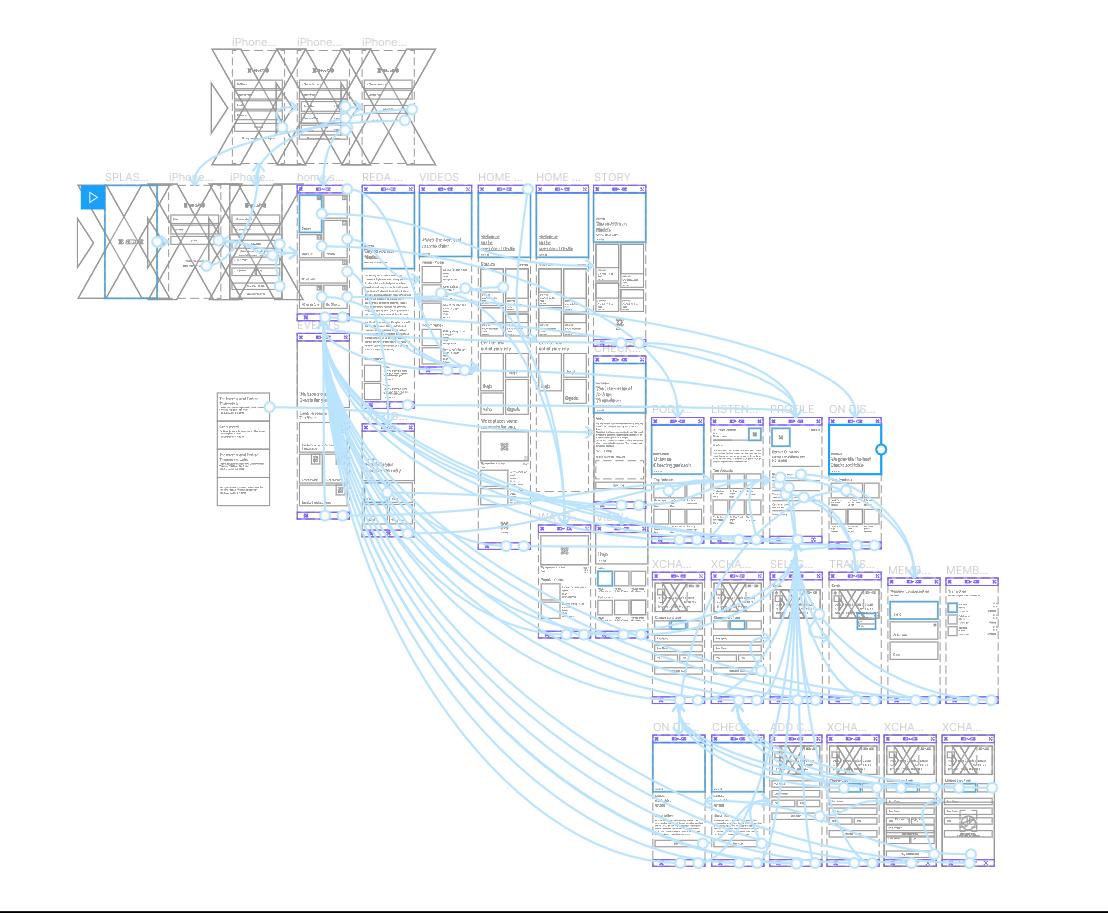Select the REDA... artboard title
The image size is (1108, 913).
tap(382, 177)
